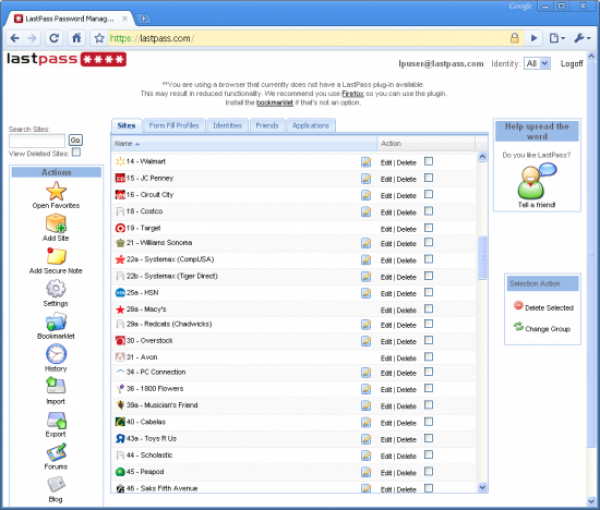Click the Import icon in Actions

56,386
